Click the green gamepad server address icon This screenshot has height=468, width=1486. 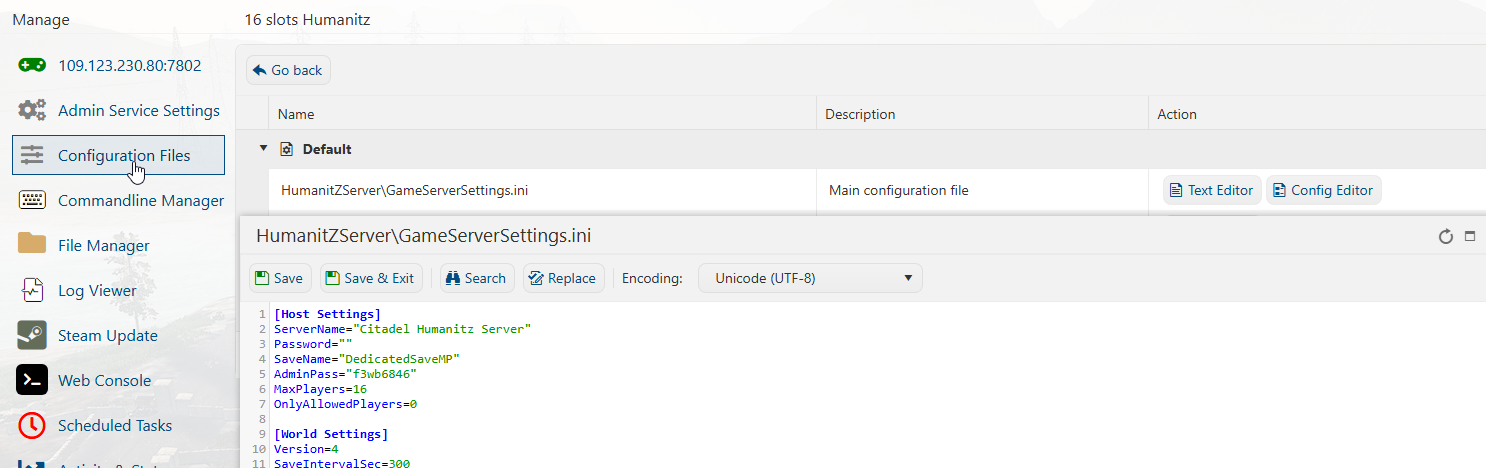32,66
